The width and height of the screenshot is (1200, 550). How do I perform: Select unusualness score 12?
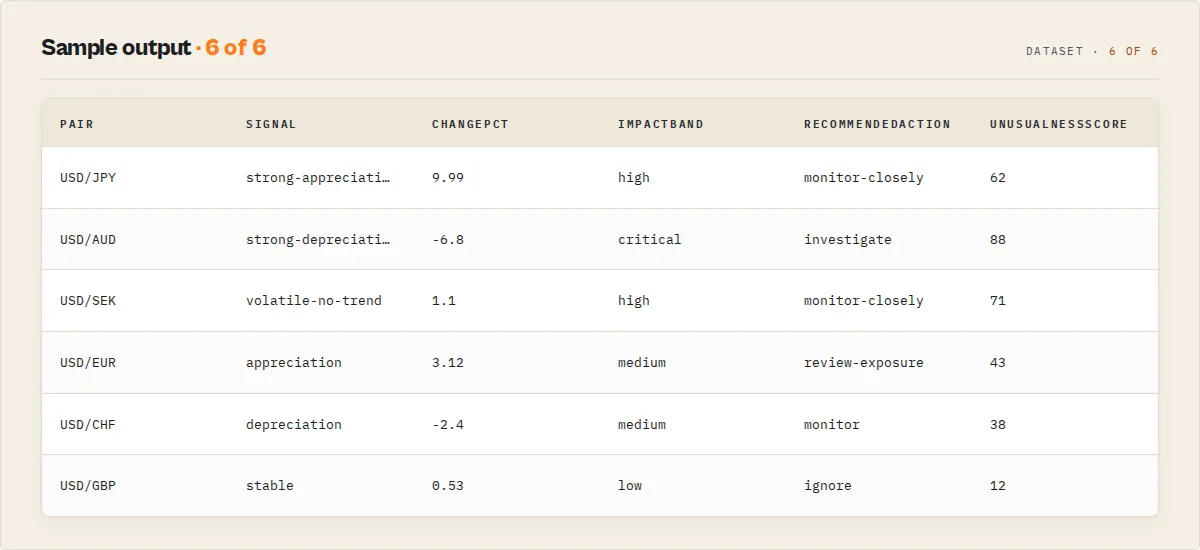click(998, 485)
